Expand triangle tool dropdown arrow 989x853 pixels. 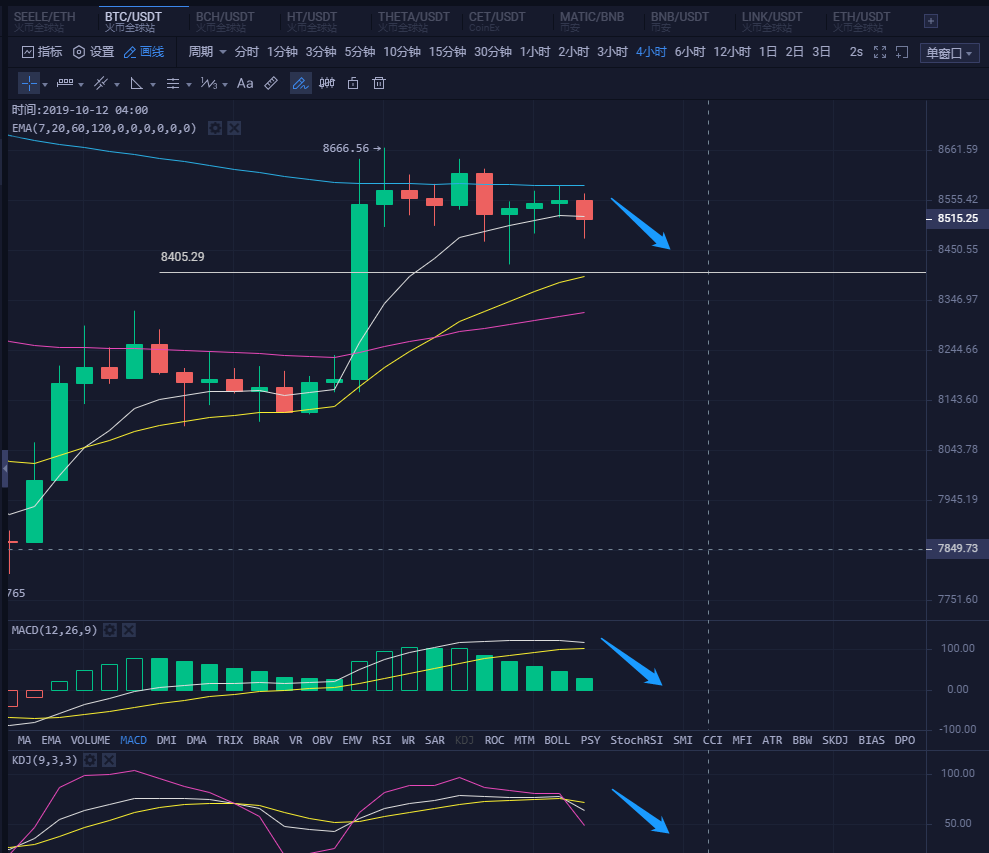(153, 85)
